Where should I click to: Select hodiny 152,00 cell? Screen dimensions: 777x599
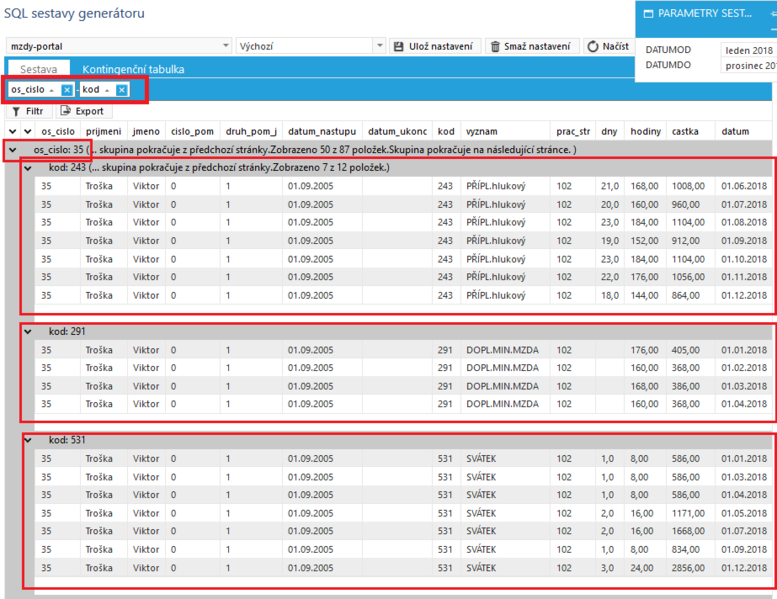click(645, 241)
